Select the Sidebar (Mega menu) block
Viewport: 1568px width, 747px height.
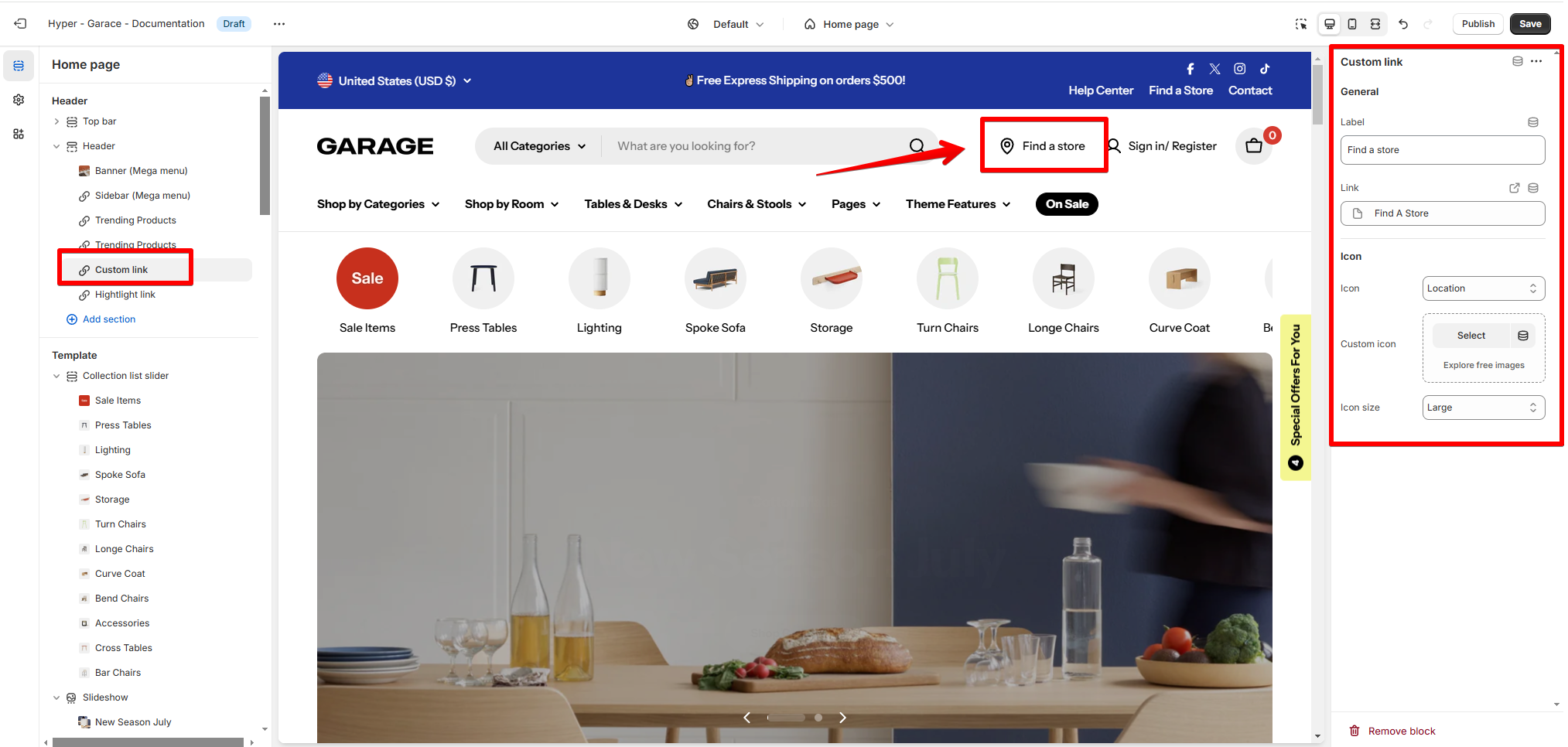[x=142, y=196]
